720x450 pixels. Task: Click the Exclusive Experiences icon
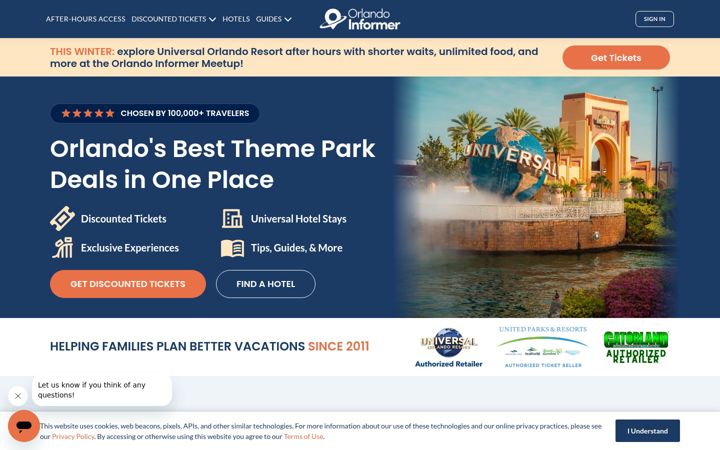(62, 248)
